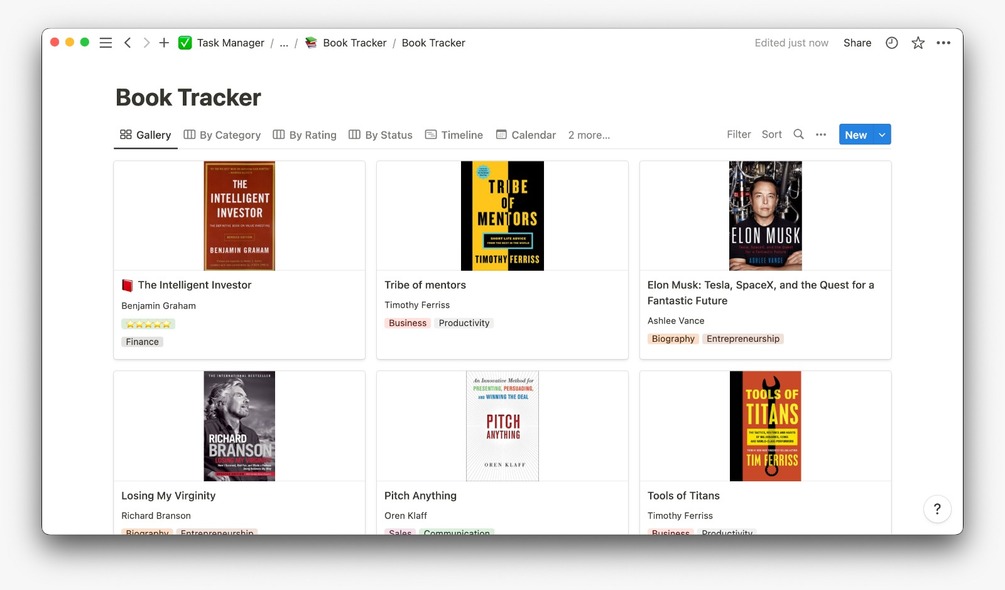Open the sidebar hamburger menu
Viewport: 1005px width, 590px height.
coord(106,43)
